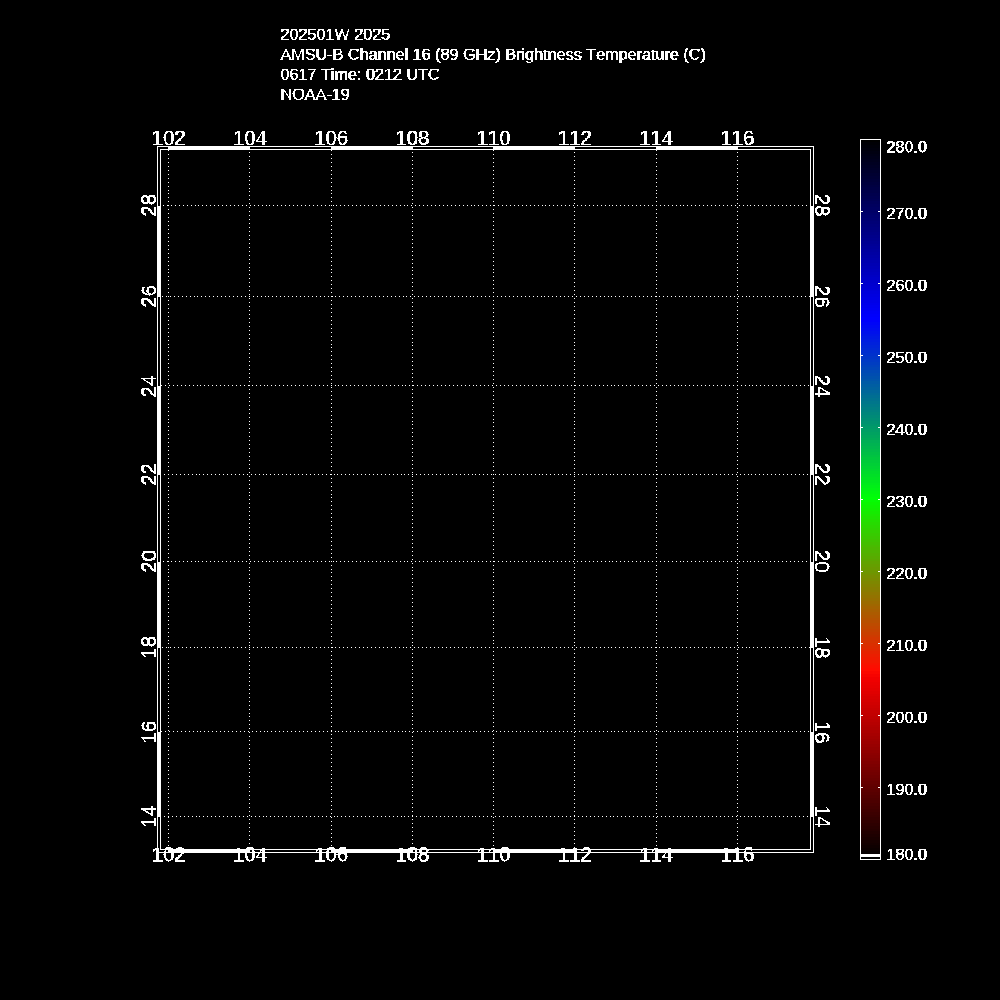This screenshot has height=1000, width=1000.
Task: Pick the bright green area of the colorbar
Action: point(870,500)
